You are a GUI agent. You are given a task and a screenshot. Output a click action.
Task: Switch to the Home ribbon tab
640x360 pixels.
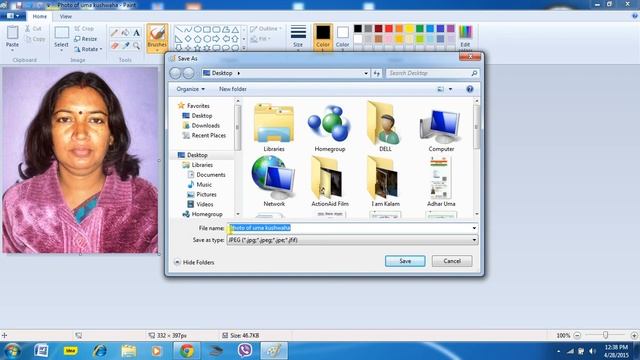point(40,16)
